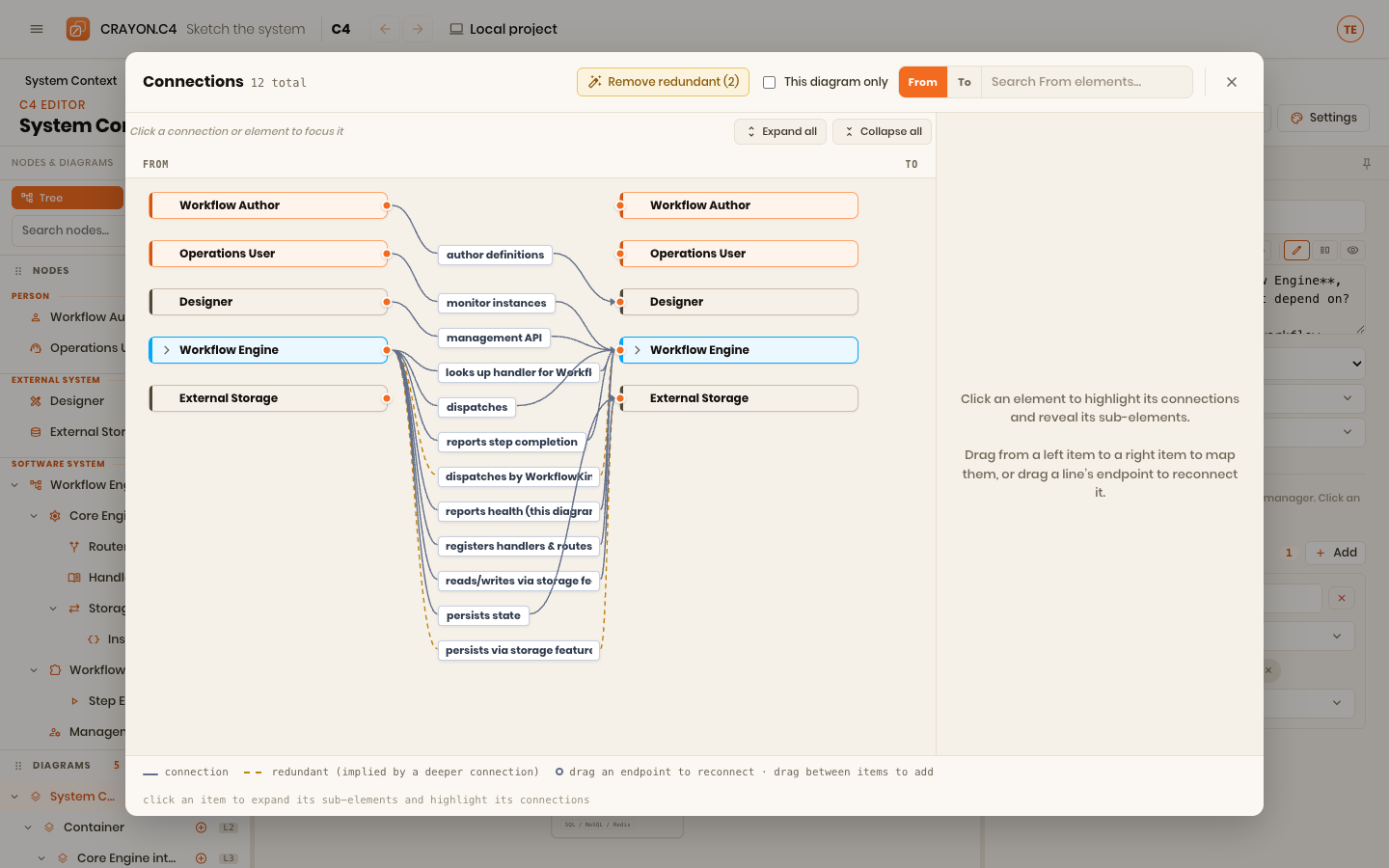Screen dimensions: 1389x868
Task: Expand Workflow Engine in To column
Action: tap(638, 350)
